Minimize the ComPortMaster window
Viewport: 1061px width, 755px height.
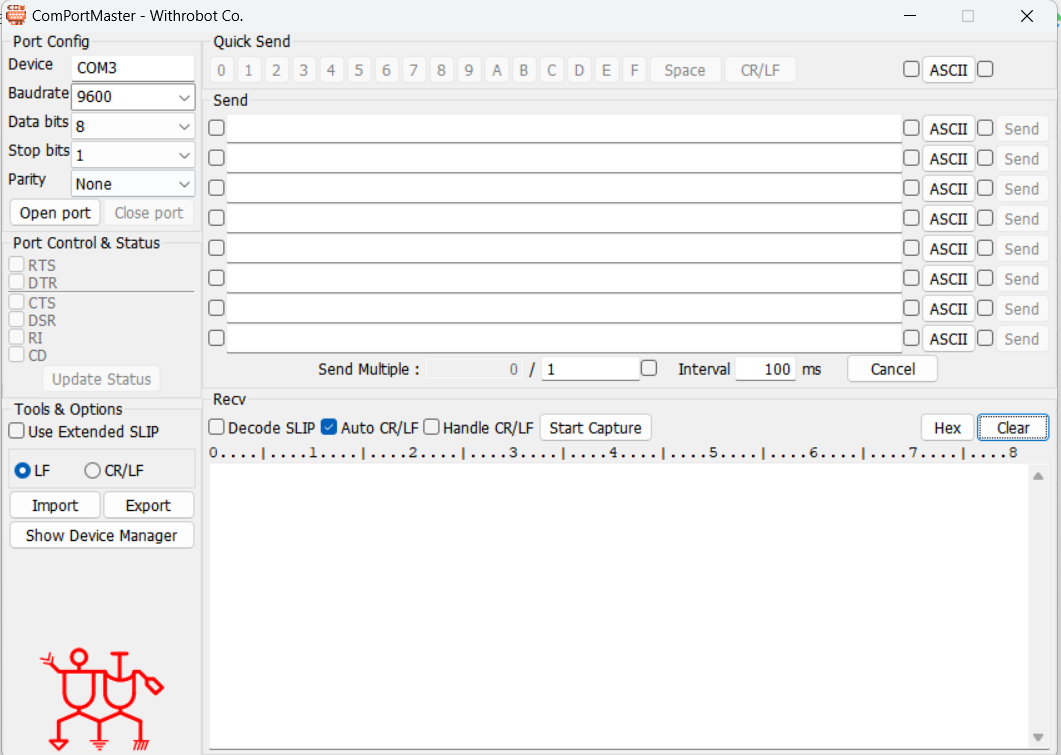click(910, 16)
